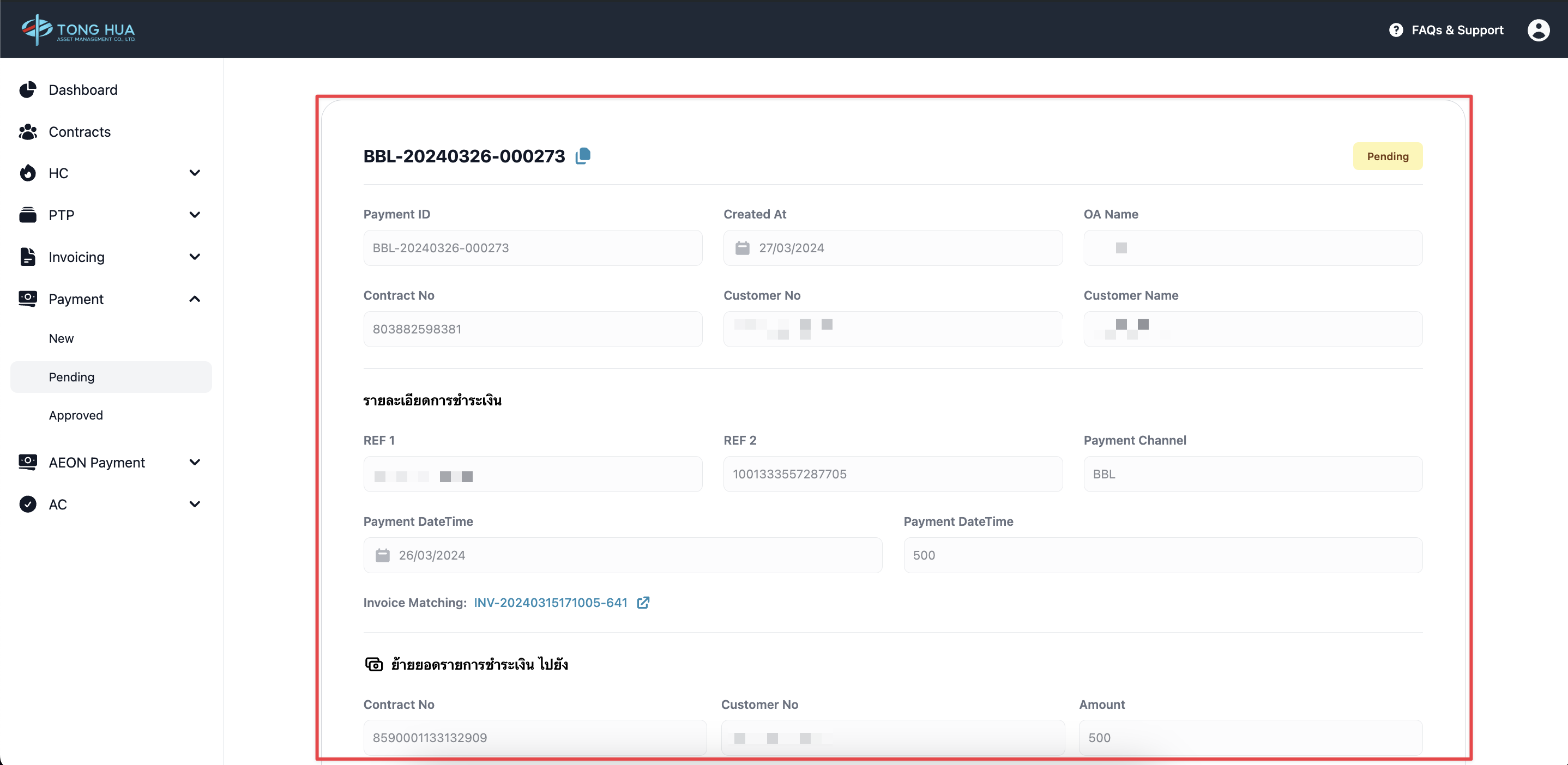Click calendar icon in Created At field
This screenshot has width=1568, height=765.
click(x=742, y=248)
